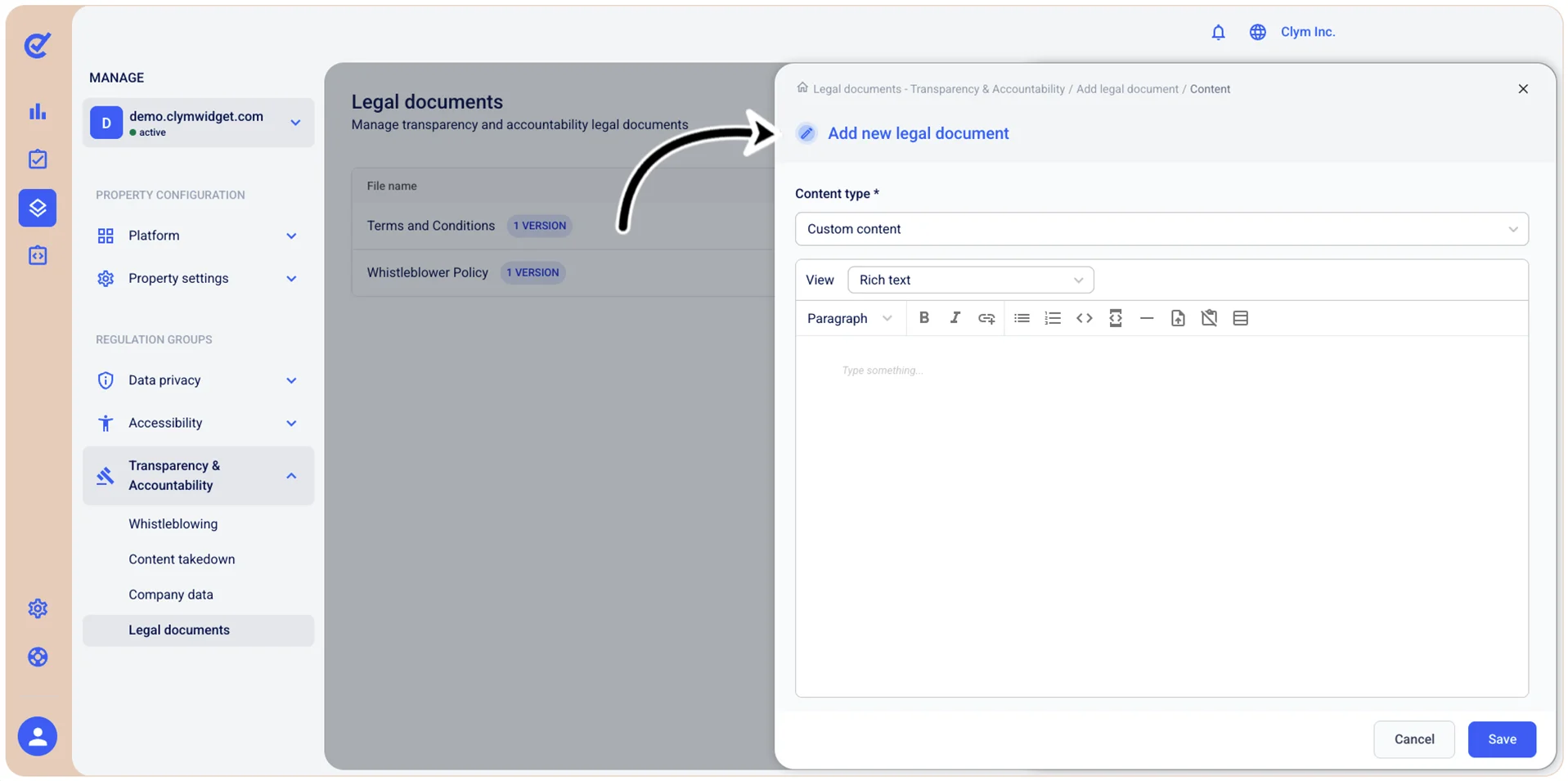
Task: Select the layers sidebar icon
Action: pos(38,208)
